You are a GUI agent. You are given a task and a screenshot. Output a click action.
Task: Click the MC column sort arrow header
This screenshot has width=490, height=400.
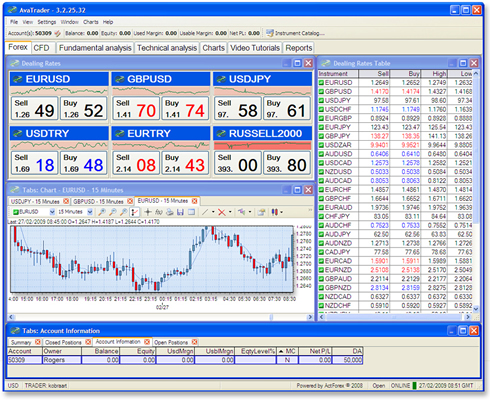pos(287,351)
